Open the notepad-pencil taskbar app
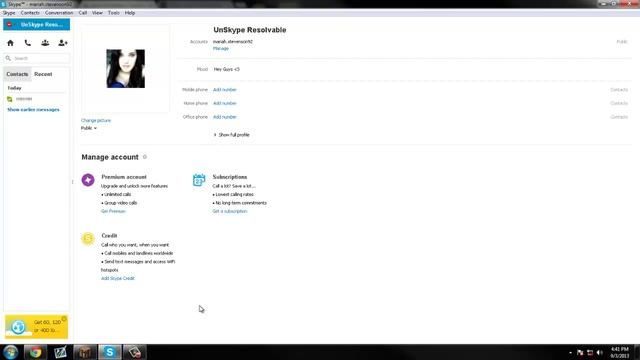The width and height of the screenshot is (640, 360). (x=60, y=352)
